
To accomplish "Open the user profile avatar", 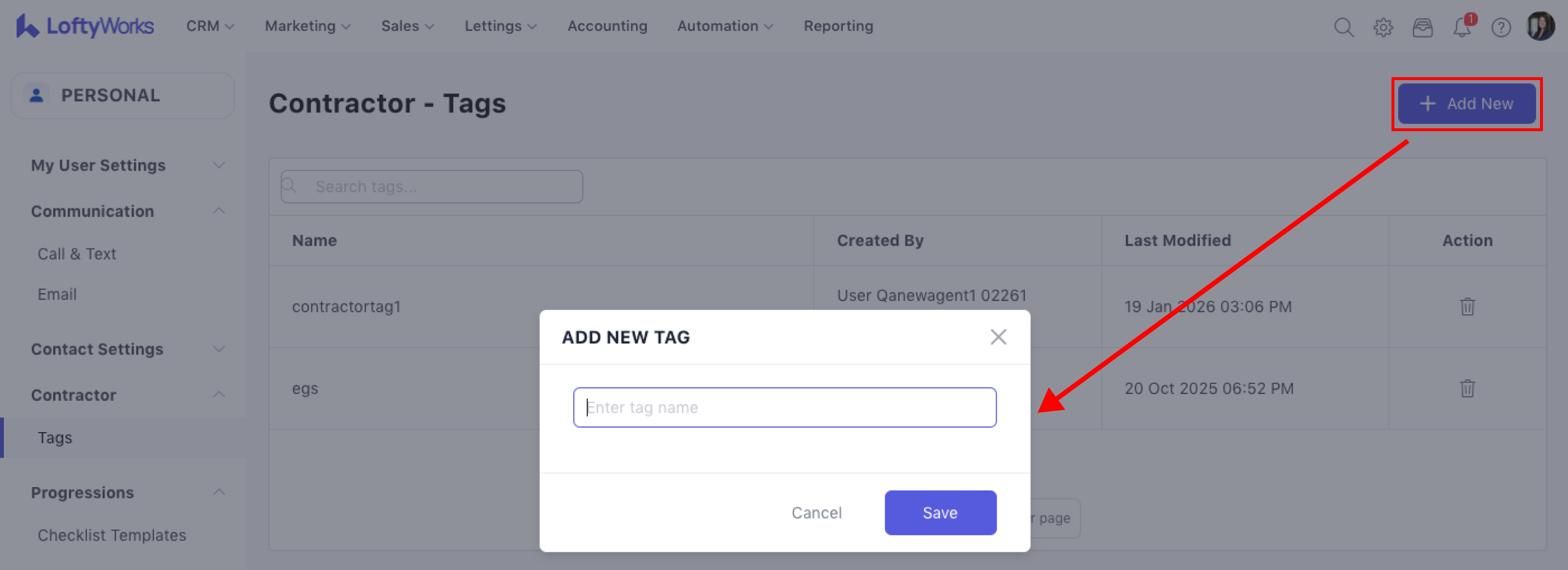I will (x=1541, y=26).
